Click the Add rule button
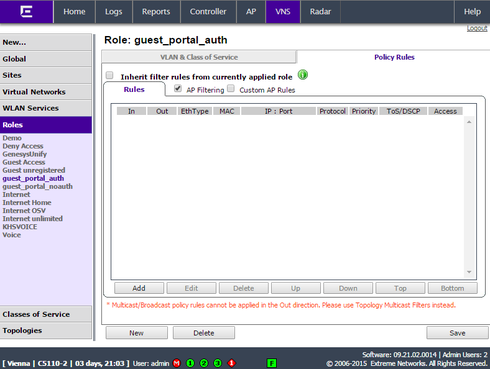Image resolution: width=490 pixels, height=369 pixels. point(139,288)
